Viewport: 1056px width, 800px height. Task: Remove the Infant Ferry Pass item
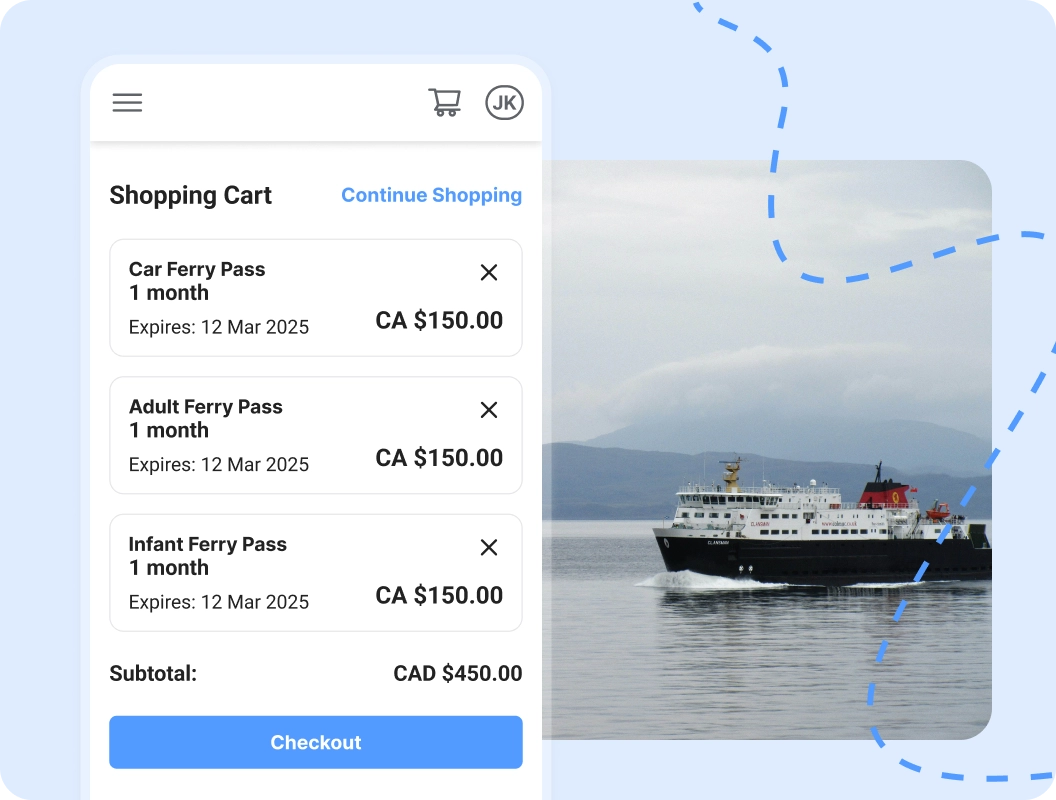coord(489,547)
